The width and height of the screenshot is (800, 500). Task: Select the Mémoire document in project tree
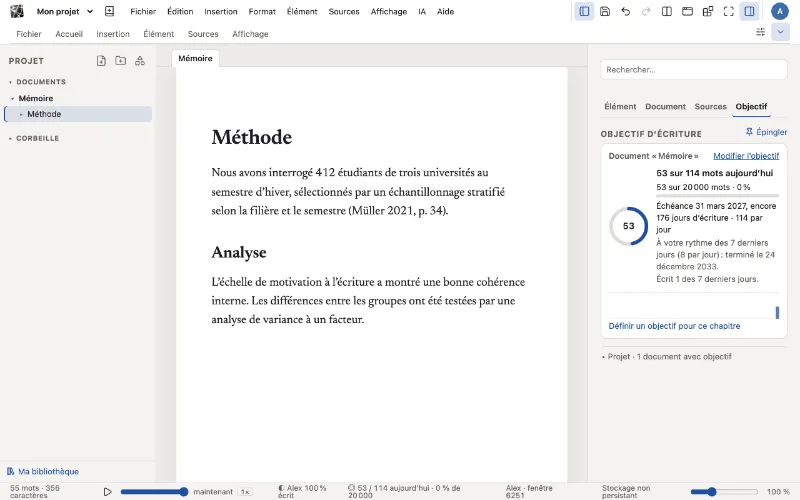coord(36,98)
